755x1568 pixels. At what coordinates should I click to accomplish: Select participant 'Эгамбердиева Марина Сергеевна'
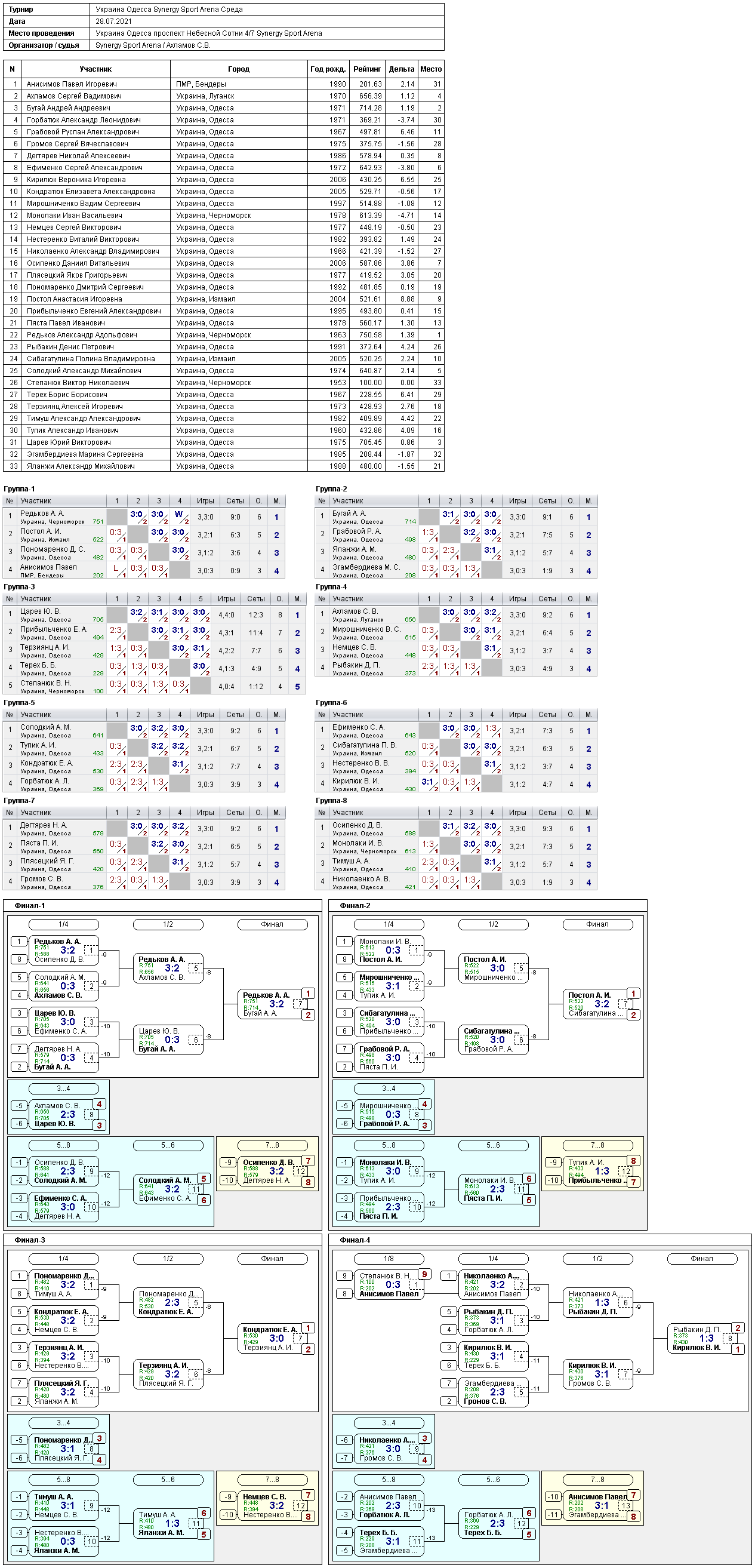coord(85,454)
